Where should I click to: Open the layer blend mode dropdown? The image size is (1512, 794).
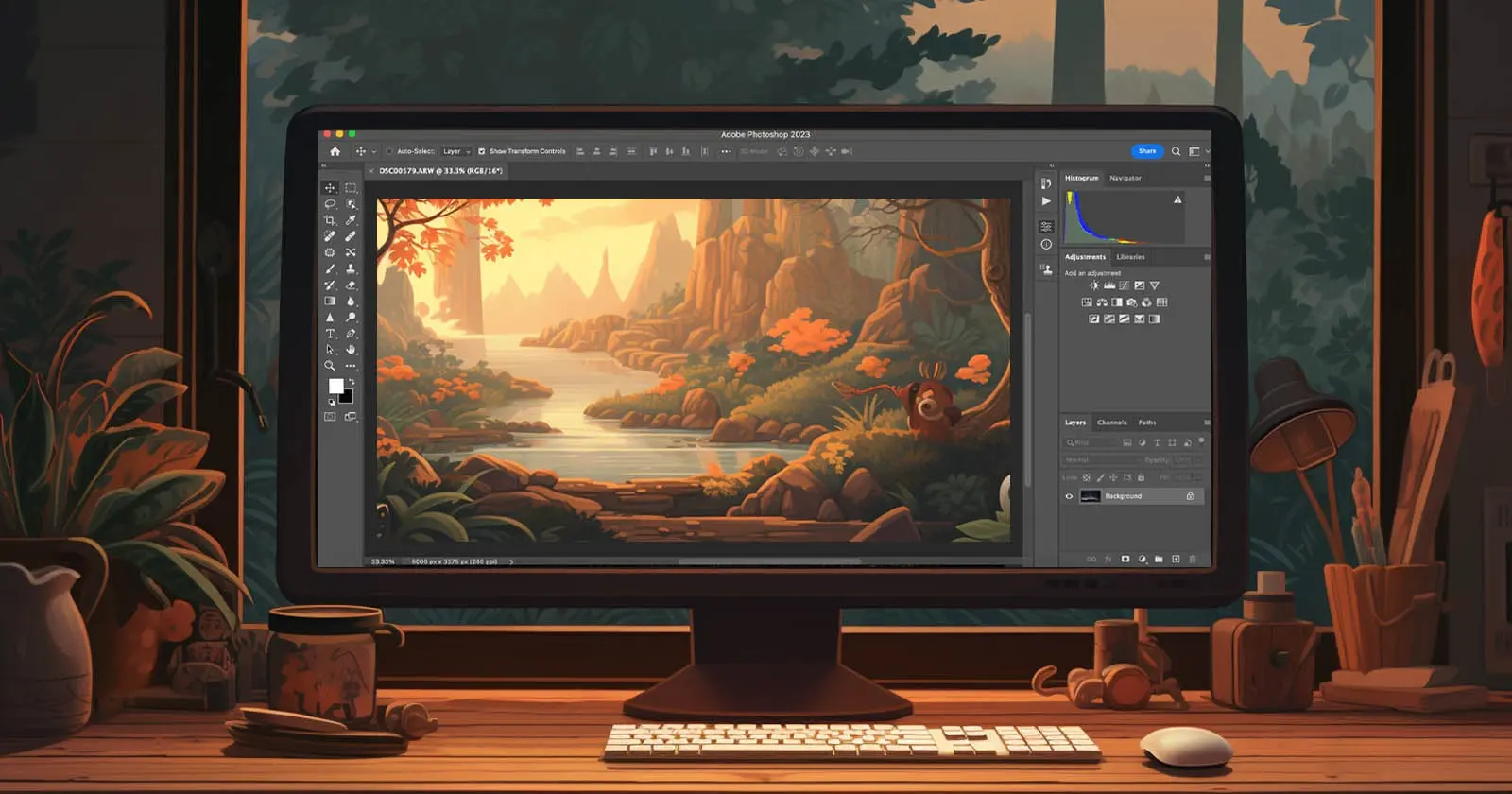[1100, 460]
